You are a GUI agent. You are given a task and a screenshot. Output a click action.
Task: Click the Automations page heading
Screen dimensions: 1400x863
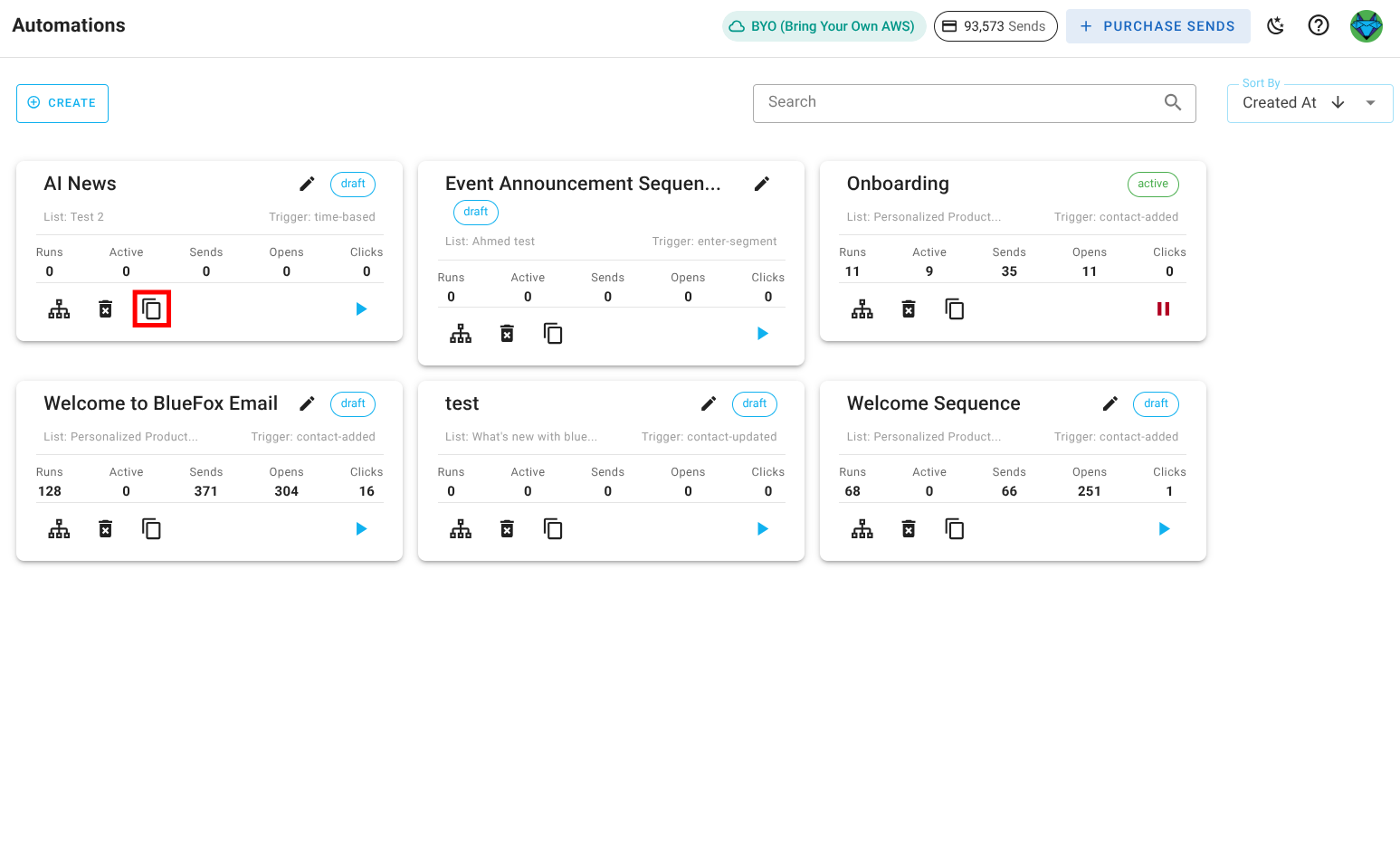tap(69, 25)
